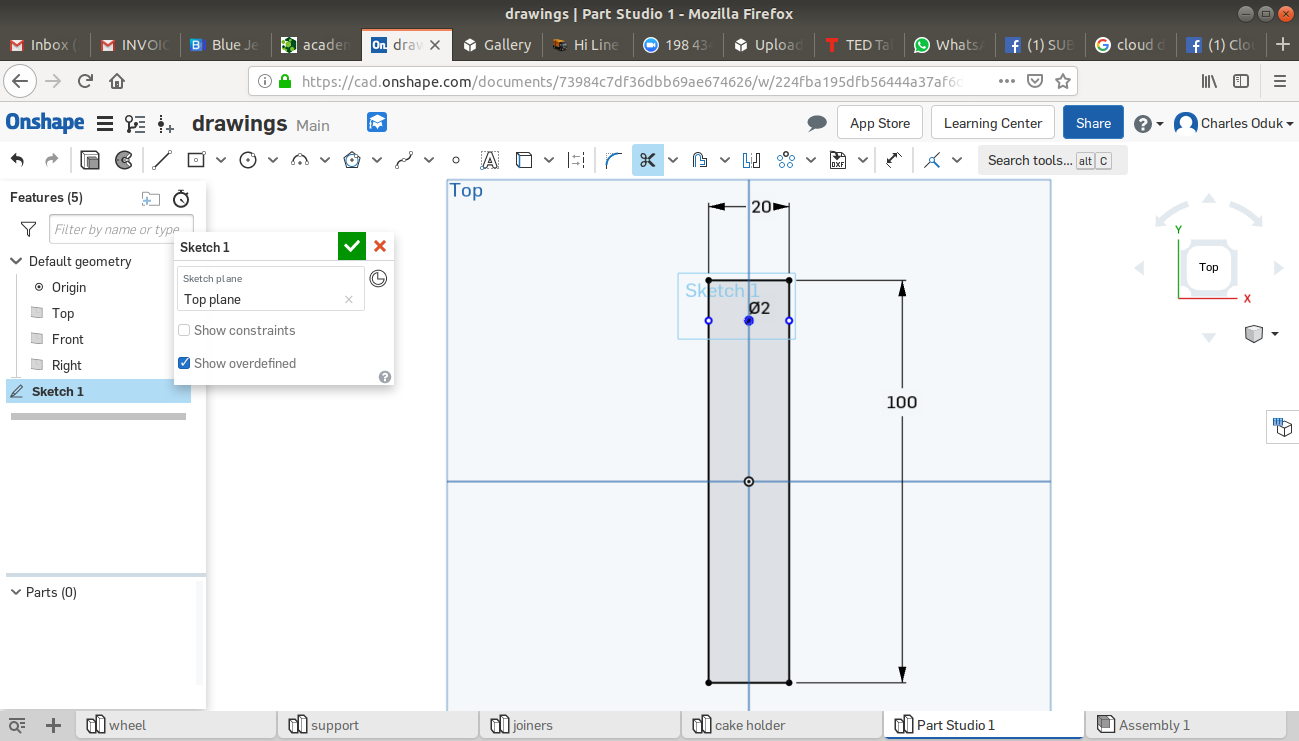The image size is (1299, 741).
Task: Select the Sketch fillet tool
Action: (613, 160)
